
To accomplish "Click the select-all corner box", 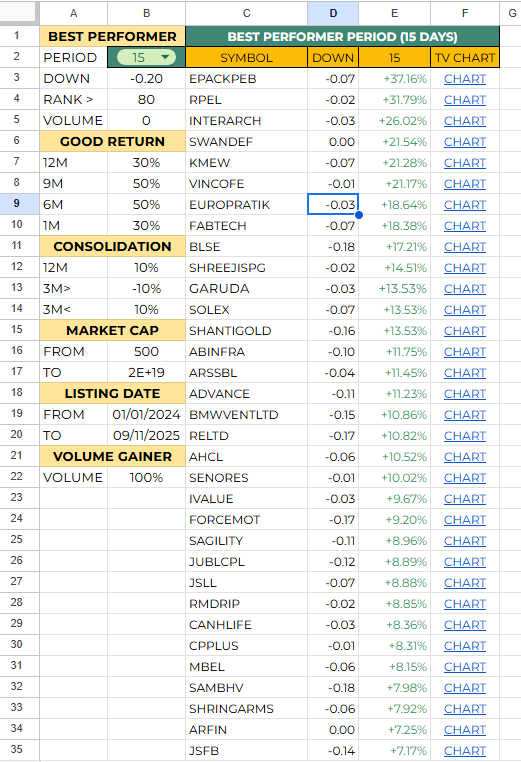I will tap(19, 13).
